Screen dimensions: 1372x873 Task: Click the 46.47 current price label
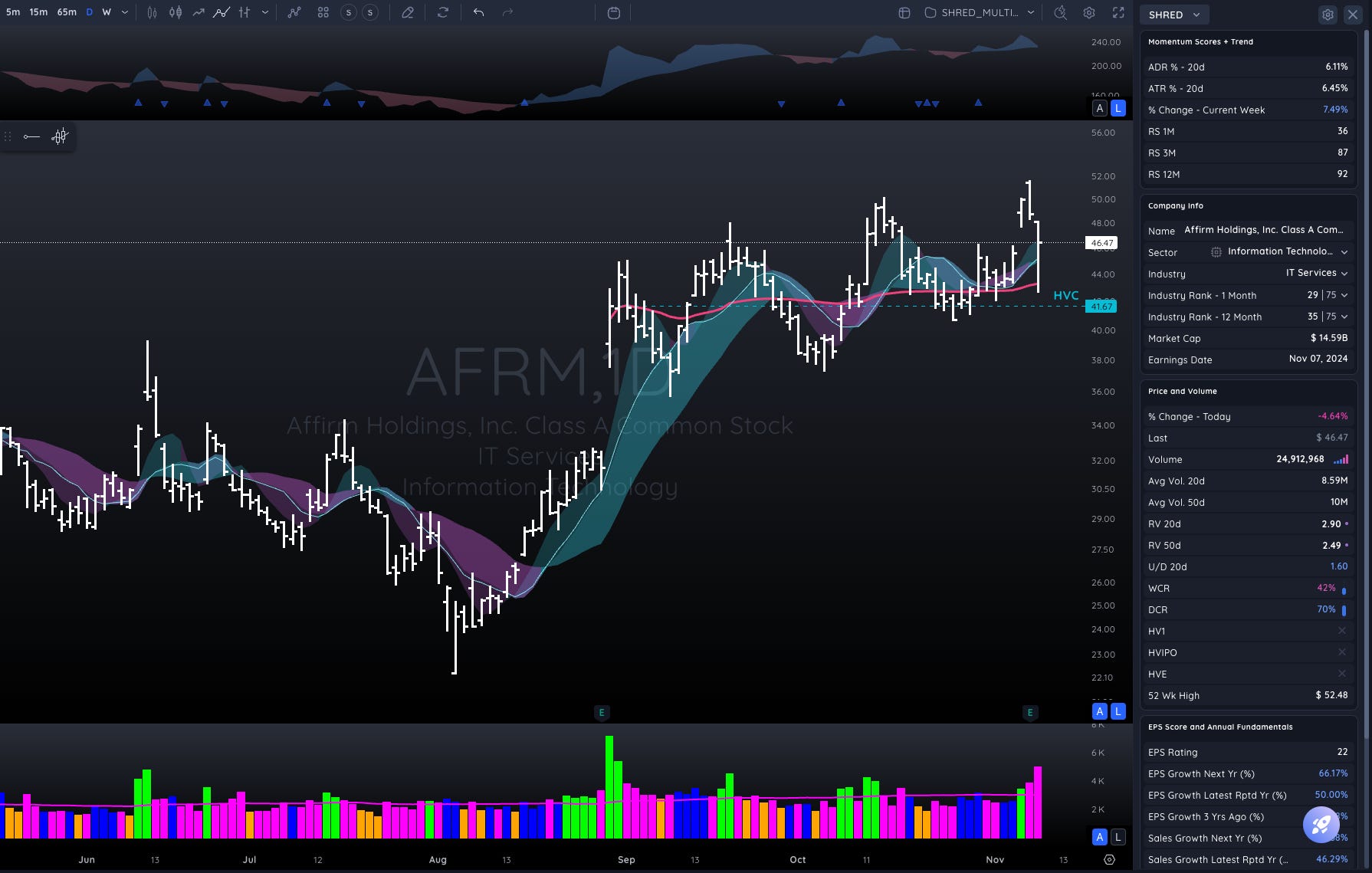[x=1101, y=243]
